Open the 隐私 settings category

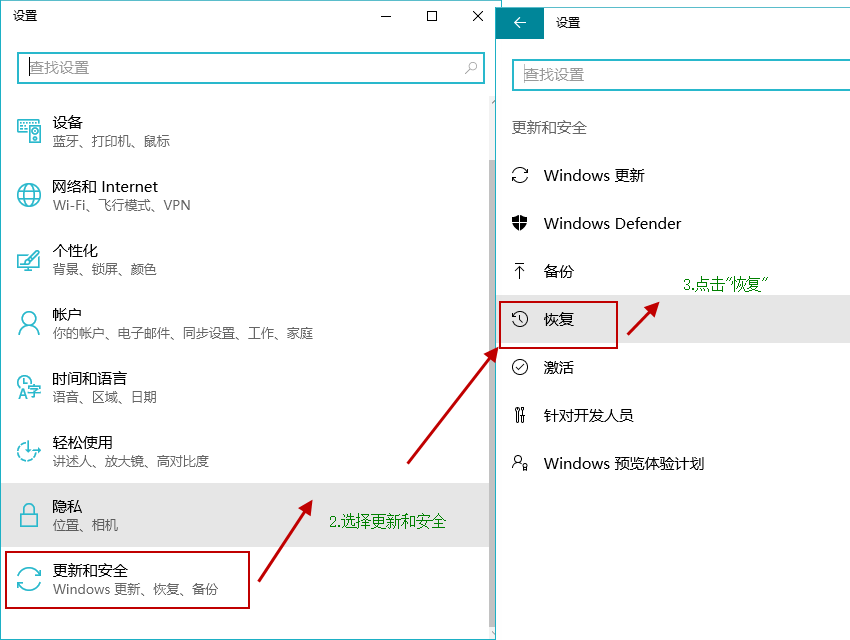(x=245, y=515)
